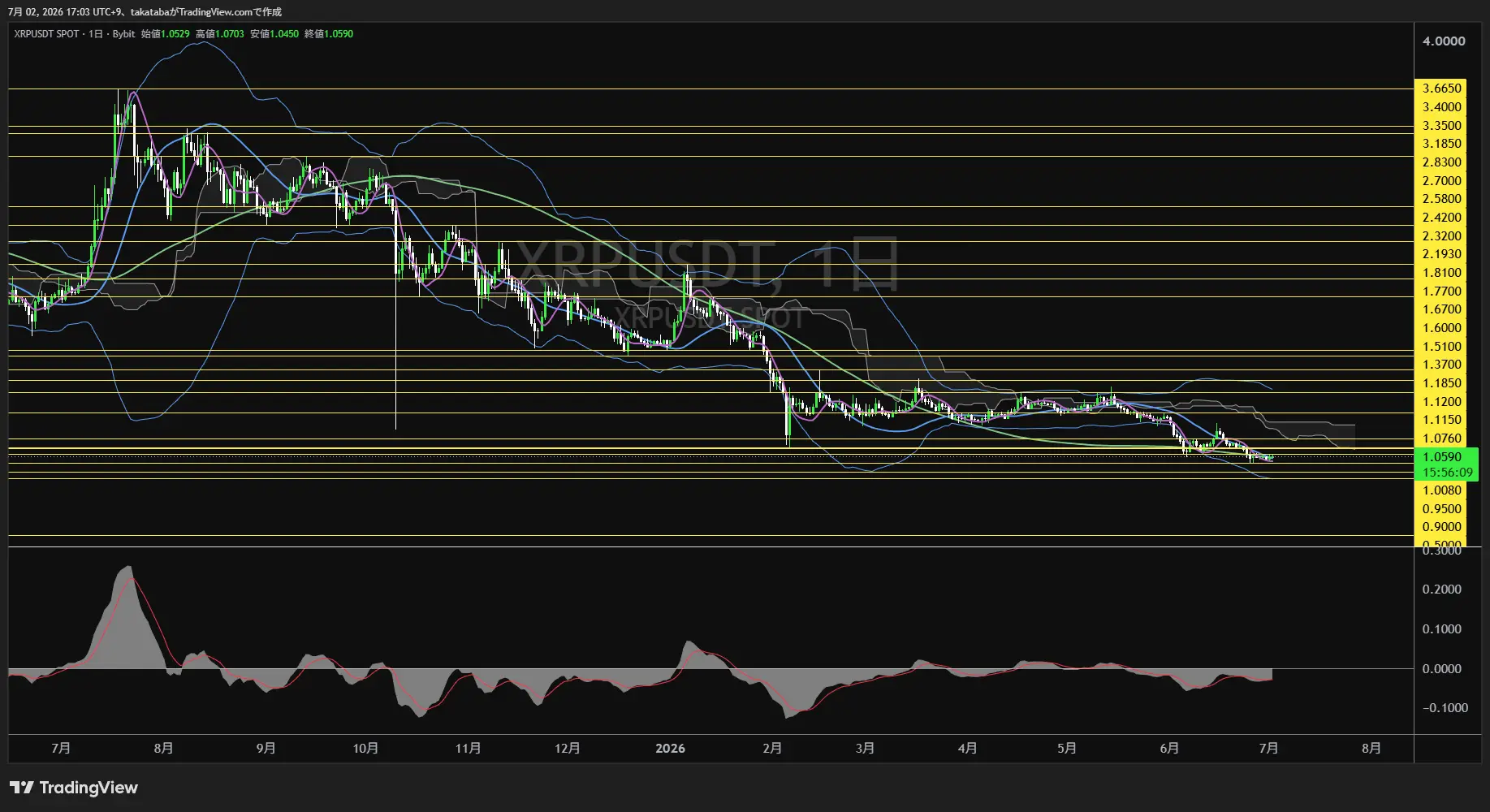Click the 2.3200 price level label

click(x=1442, y=236)
